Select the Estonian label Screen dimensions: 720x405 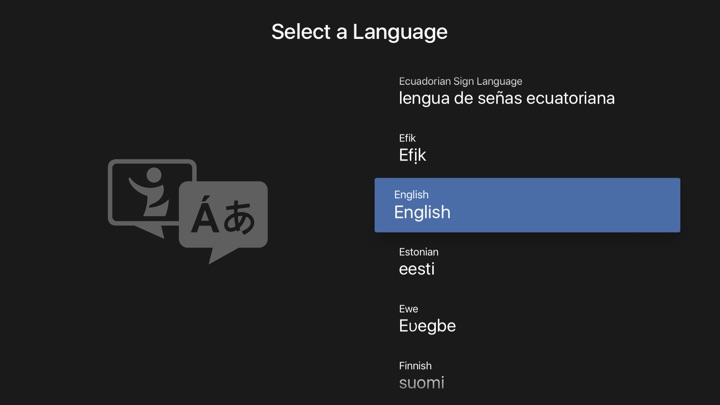click(x=418, y=252)
